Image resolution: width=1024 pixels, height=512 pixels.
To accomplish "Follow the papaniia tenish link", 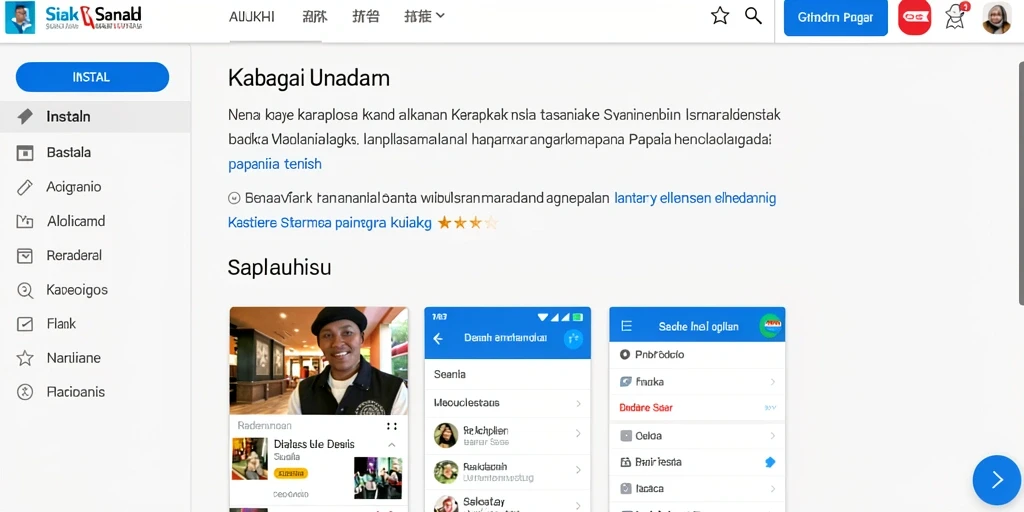I will pos(275,164).
